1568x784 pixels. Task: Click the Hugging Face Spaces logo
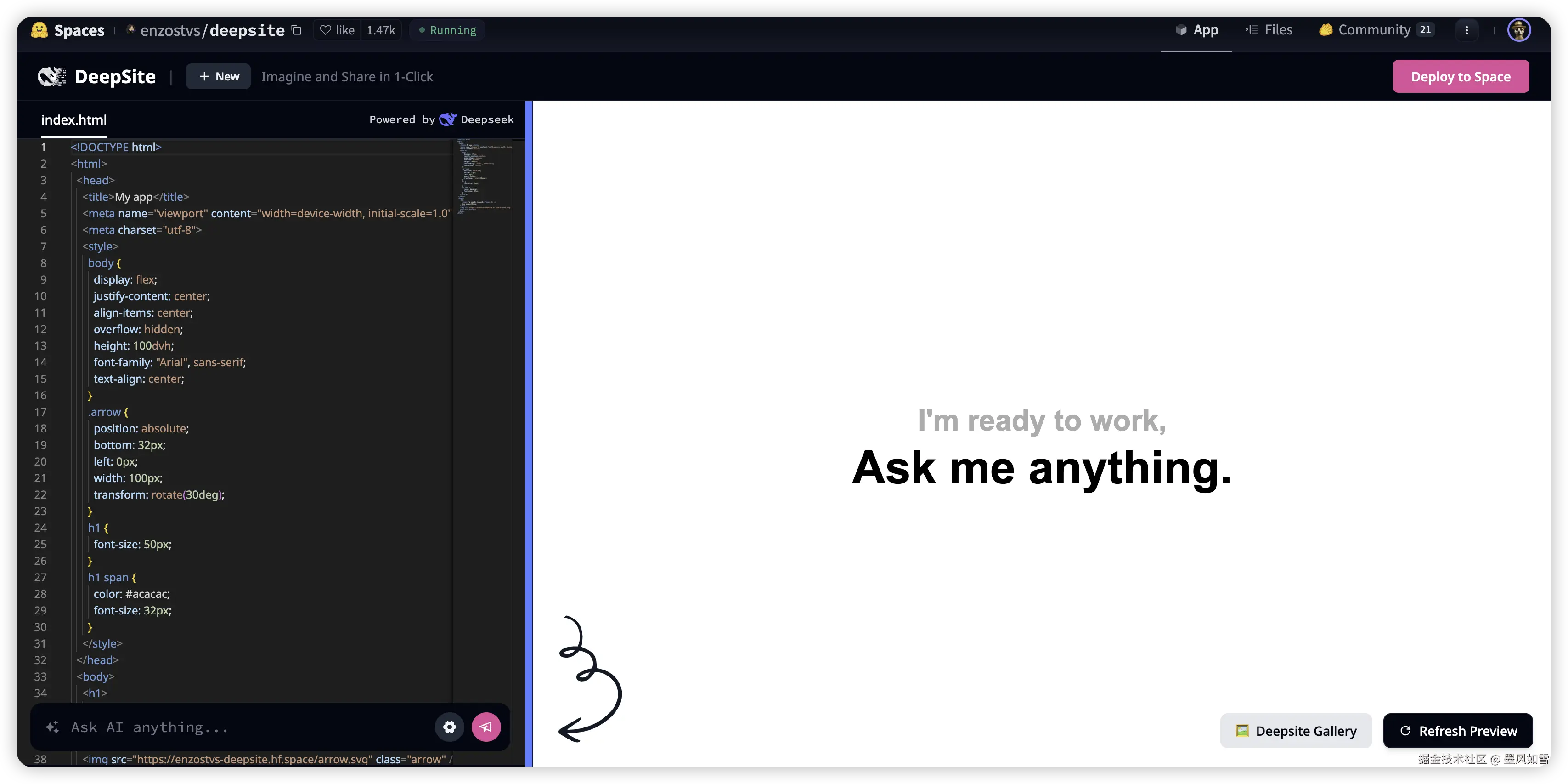point(39,30)
